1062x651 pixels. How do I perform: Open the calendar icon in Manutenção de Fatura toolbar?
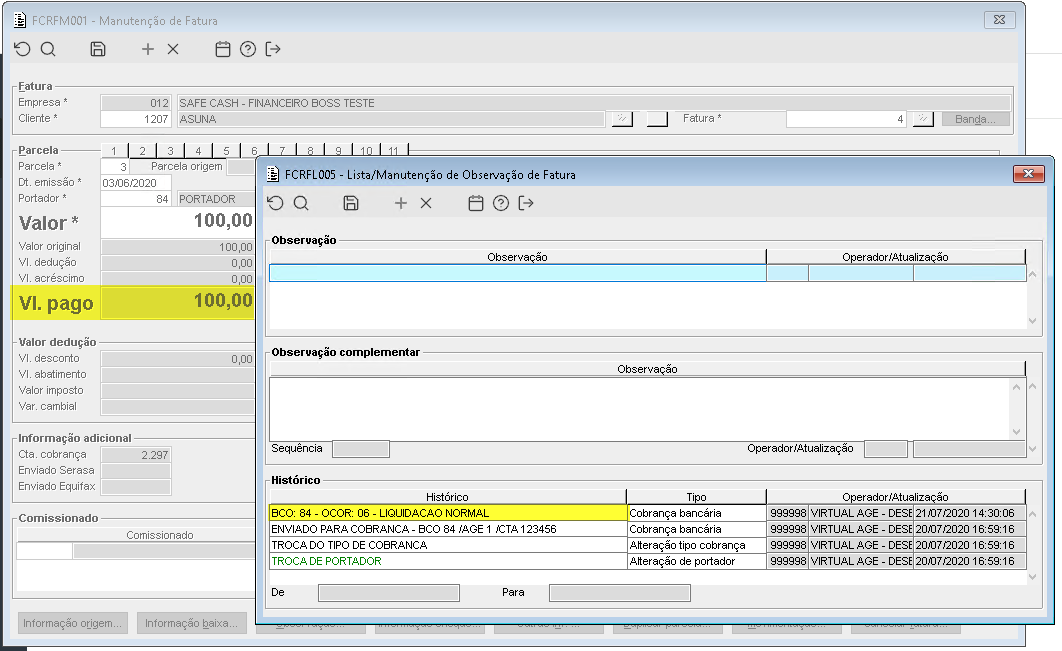pos(223,49)
